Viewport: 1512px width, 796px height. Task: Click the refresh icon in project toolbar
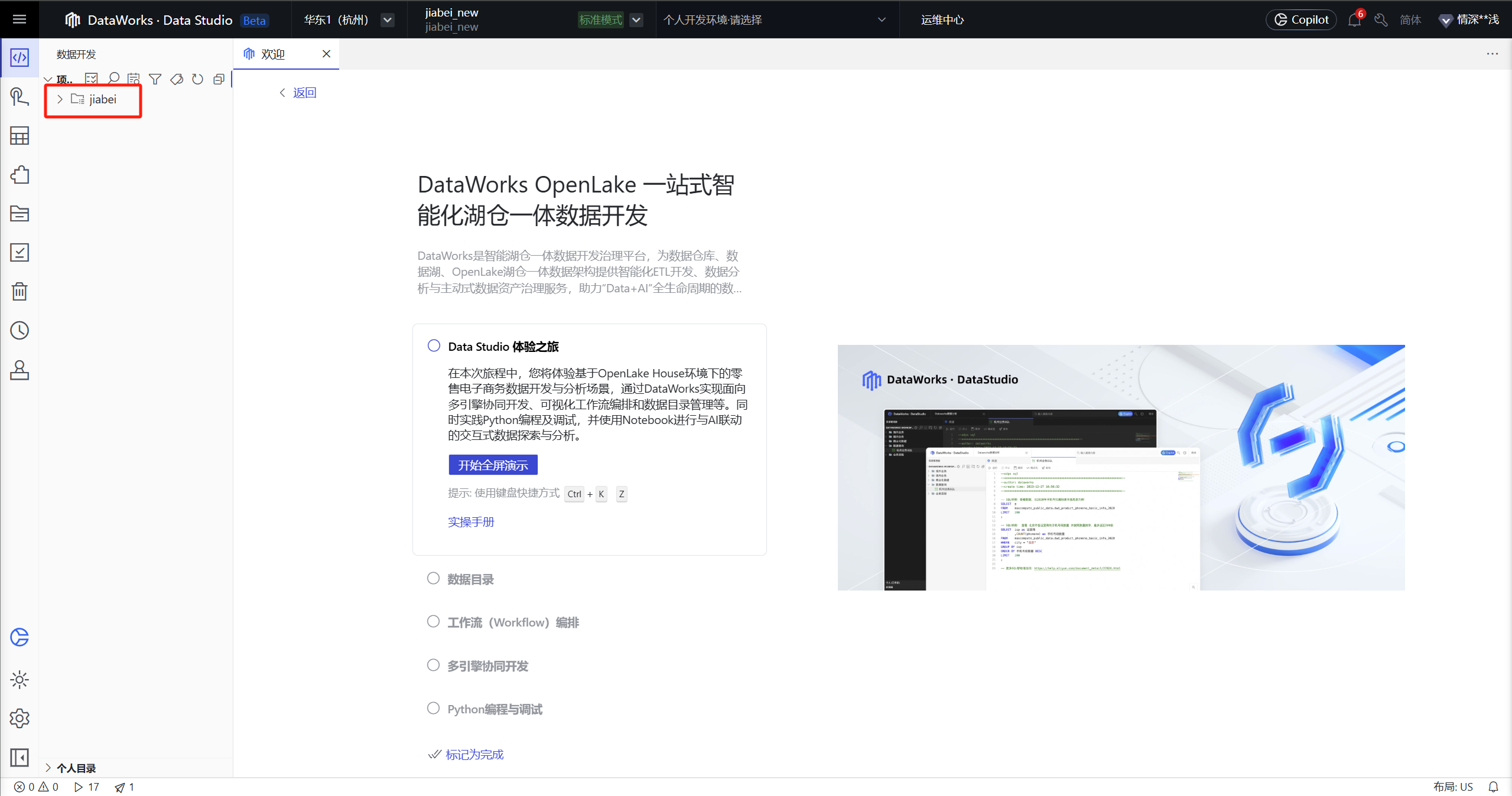tap(197, 79)
